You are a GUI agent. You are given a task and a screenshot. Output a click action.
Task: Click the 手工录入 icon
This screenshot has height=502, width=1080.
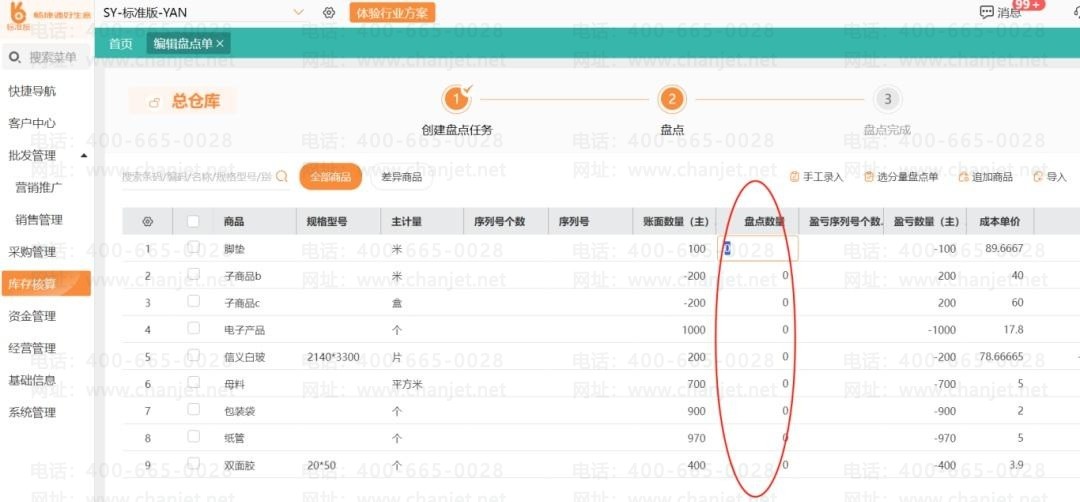794,177
